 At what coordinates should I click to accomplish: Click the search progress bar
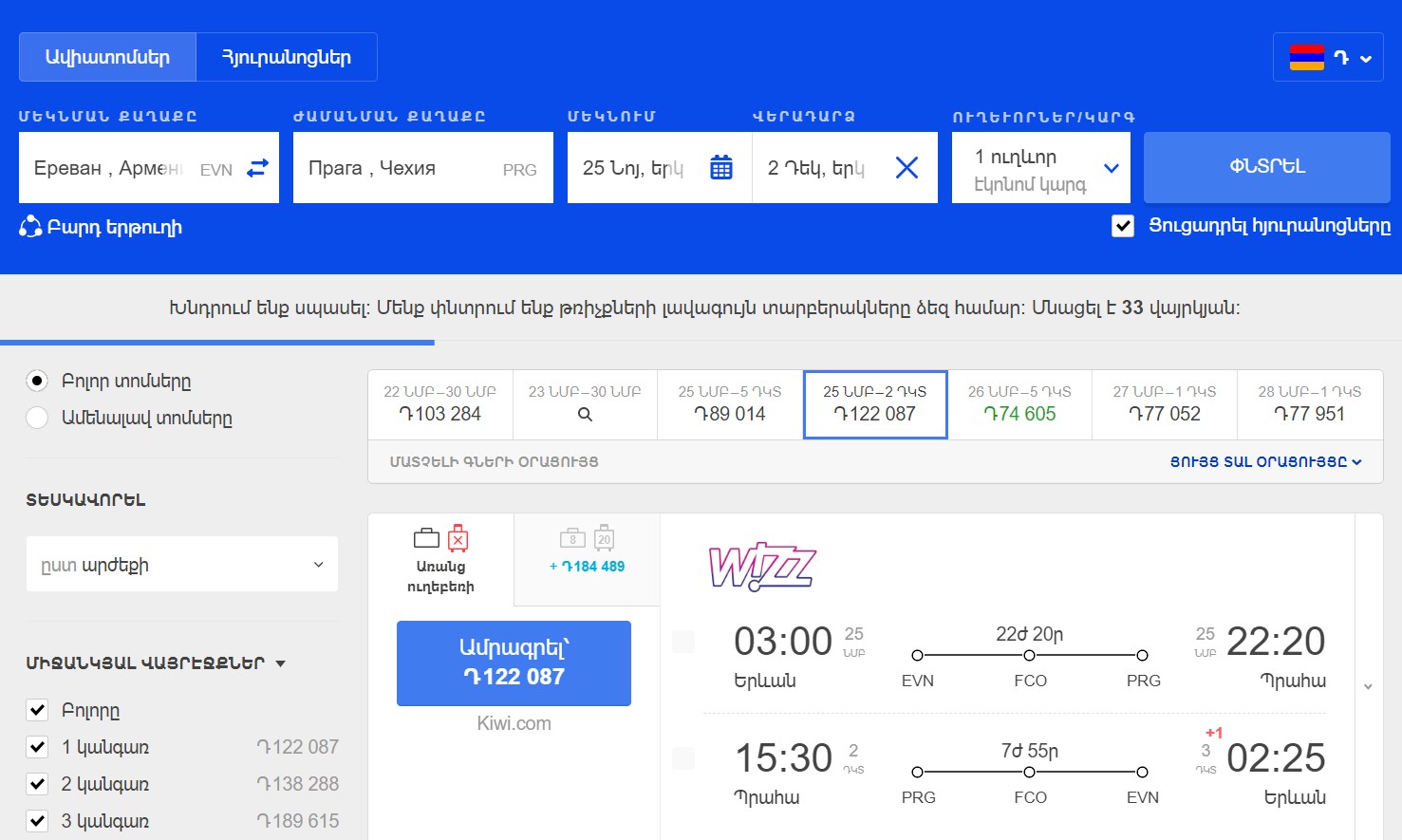tap(217, 342)
